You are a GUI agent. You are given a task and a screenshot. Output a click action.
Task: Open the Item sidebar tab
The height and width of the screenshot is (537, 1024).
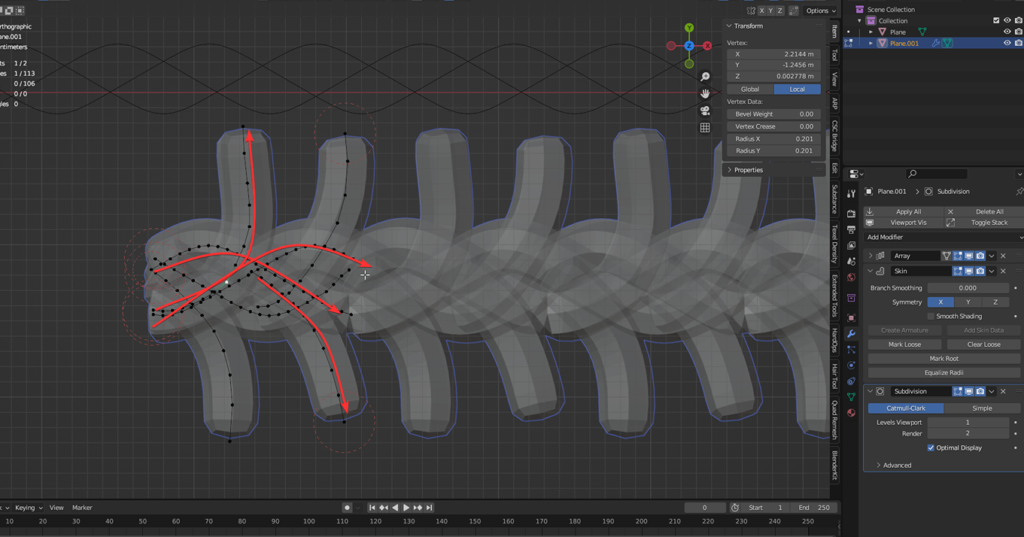click(834, 34)
